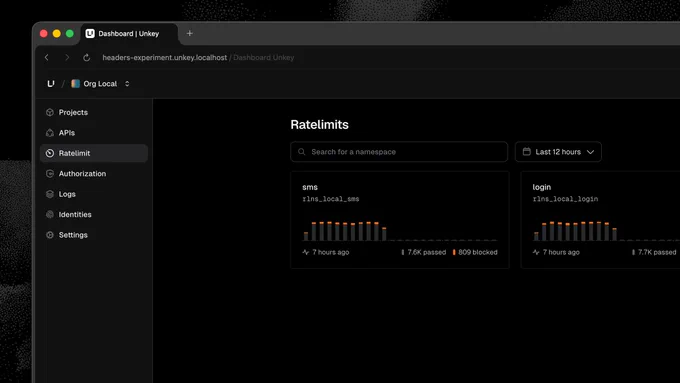
Task: Click the Identities fingerprint icon
Action: (x=50, y=214)
